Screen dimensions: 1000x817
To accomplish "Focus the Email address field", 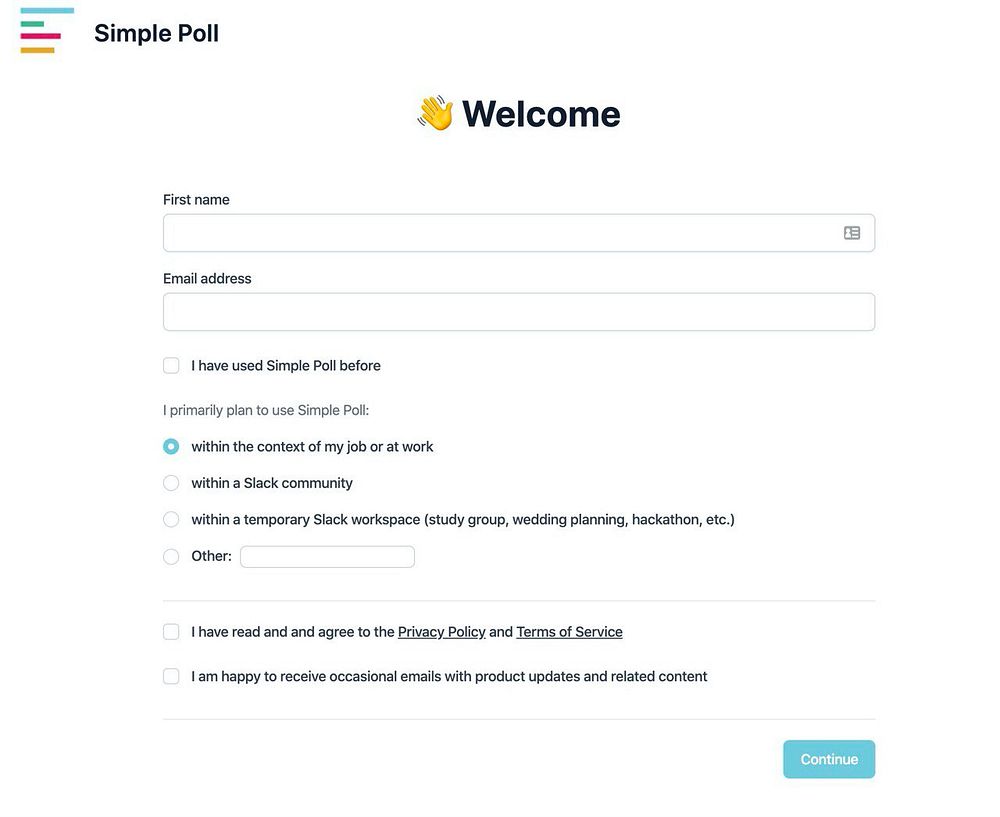I will tap(518, 312).
